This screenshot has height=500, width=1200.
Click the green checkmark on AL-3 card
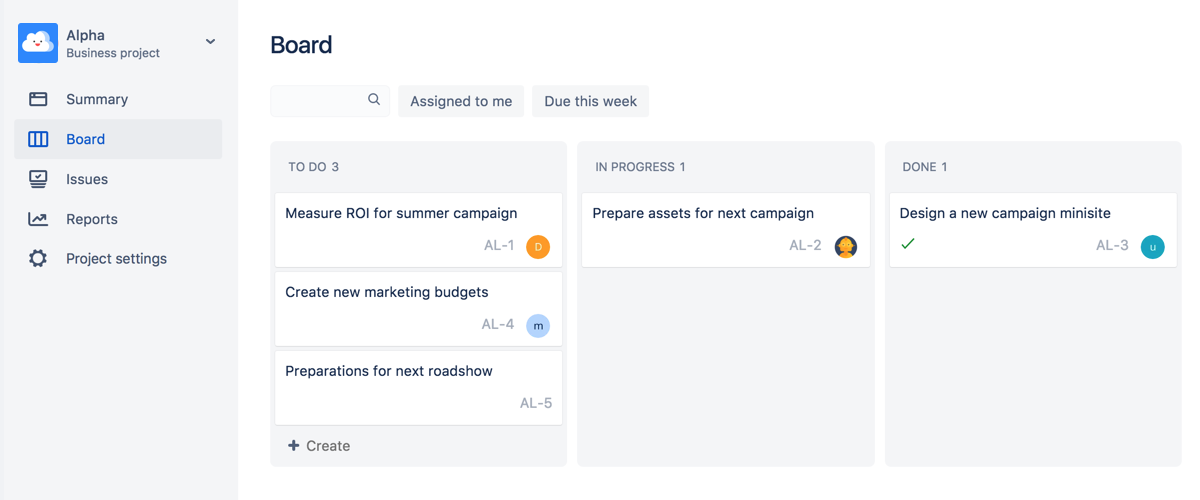pyautogui.click(x=908, y=244)
